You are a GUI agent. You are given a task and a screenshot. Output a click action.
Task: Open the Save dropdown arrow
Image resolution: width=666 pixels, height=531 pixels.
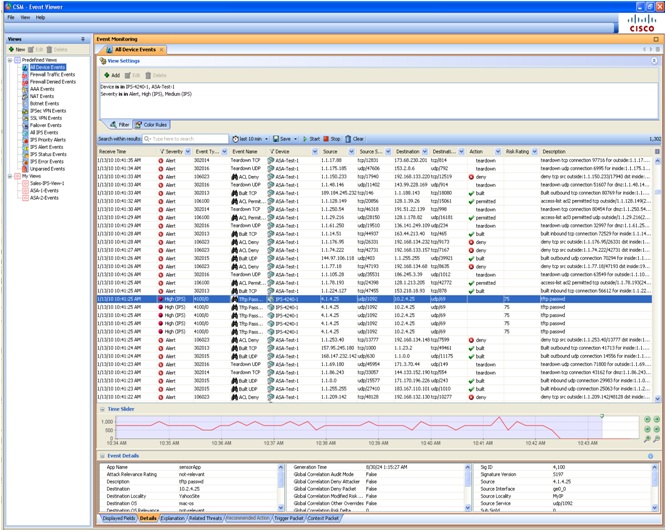[x=295, y=139]
